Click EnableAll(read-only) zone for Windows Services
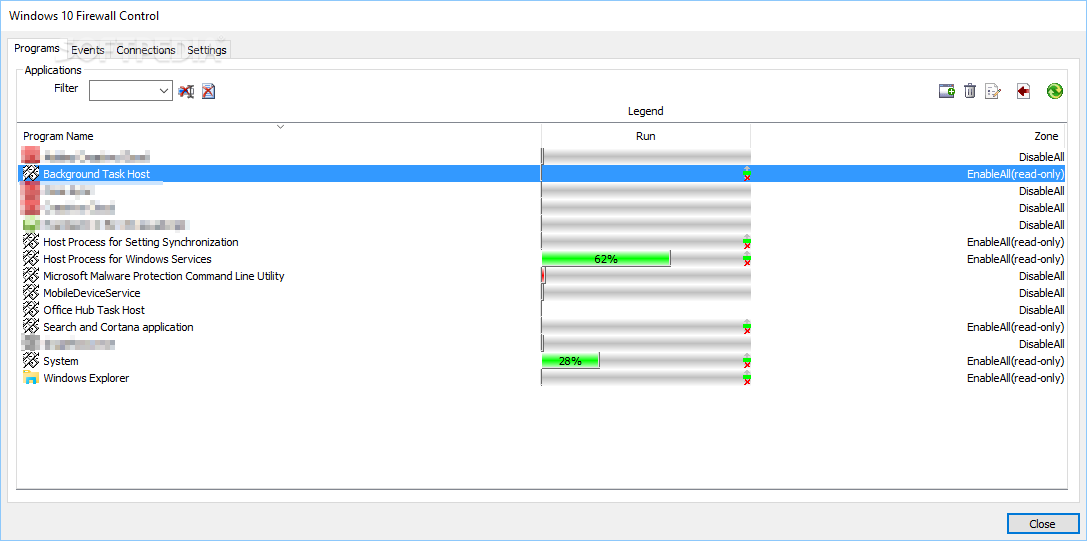 [x=1016, y=259]
